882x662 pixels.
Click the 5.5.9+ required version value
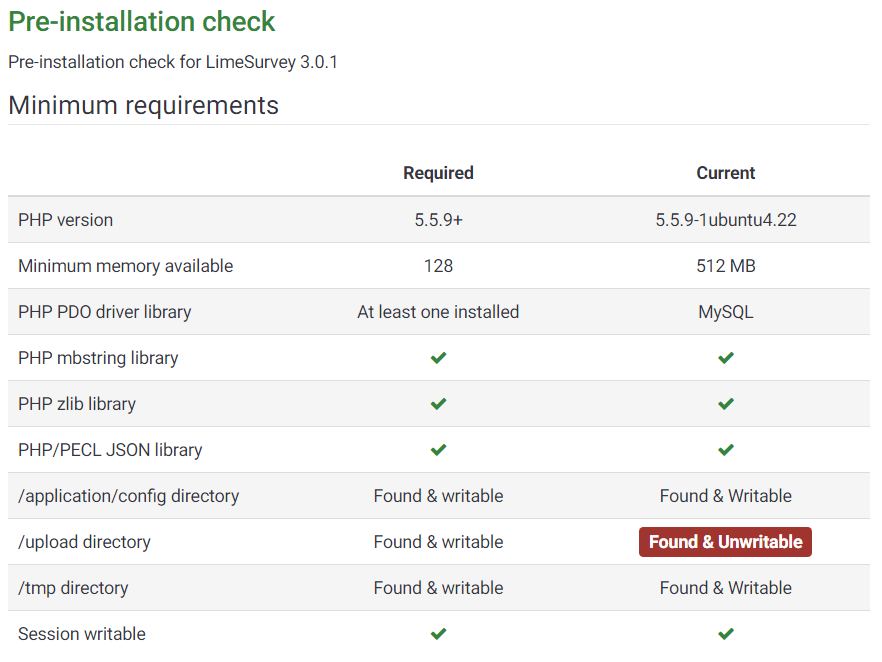tap(438, 220)
